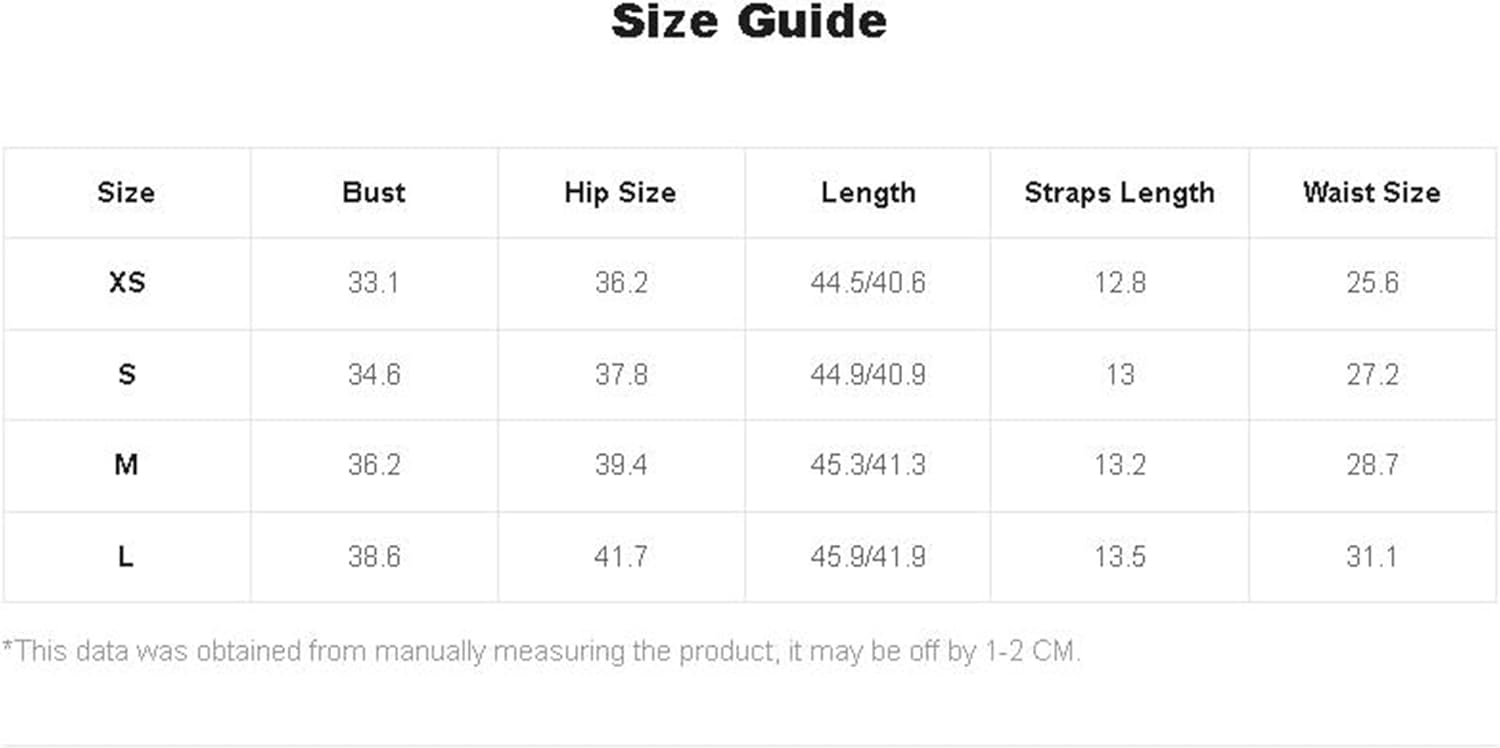Click the L size row label

pos(125,557)
